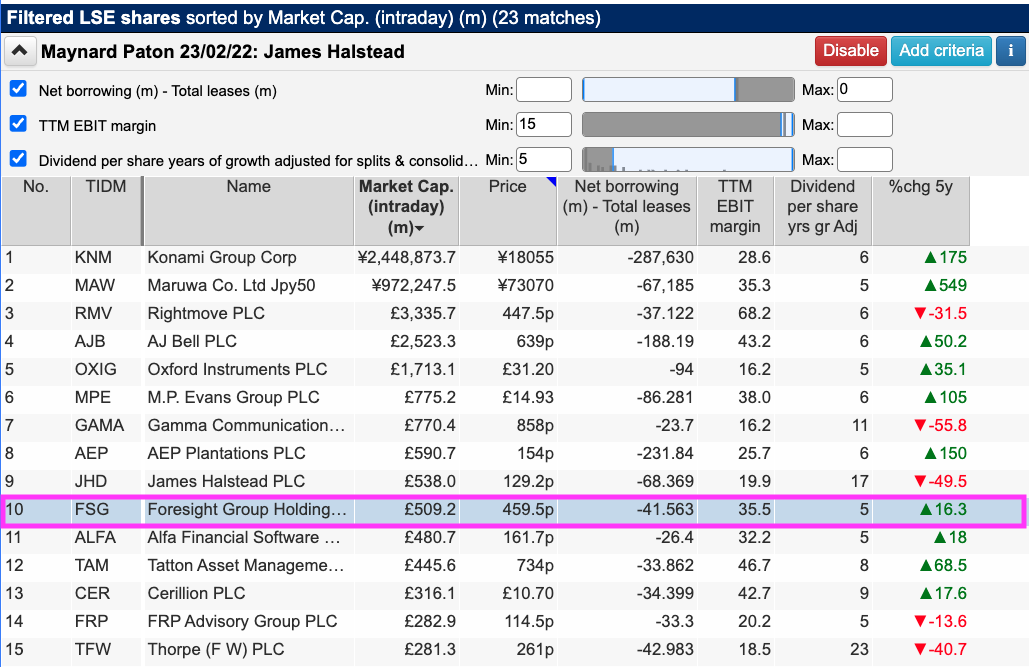Viewport: 1029px width, 667px height.
Task: Open Tatton Asset Management share name
Action: pos(245,565)
